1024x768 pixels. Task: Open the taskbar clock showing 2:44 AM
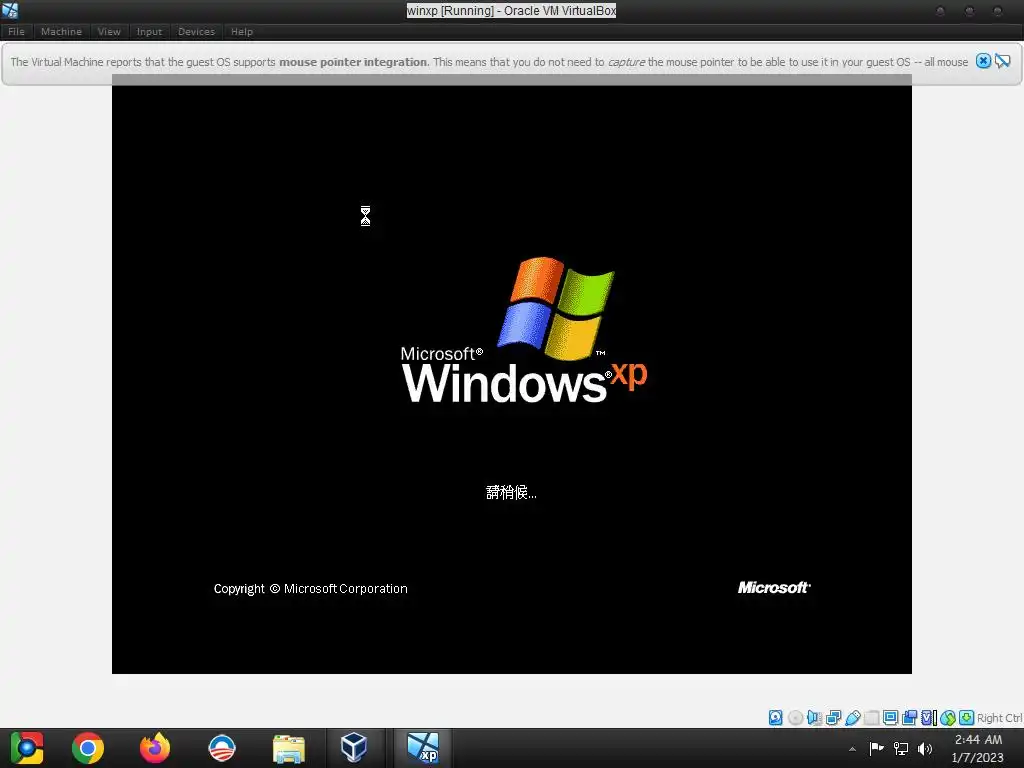(978, 748)
